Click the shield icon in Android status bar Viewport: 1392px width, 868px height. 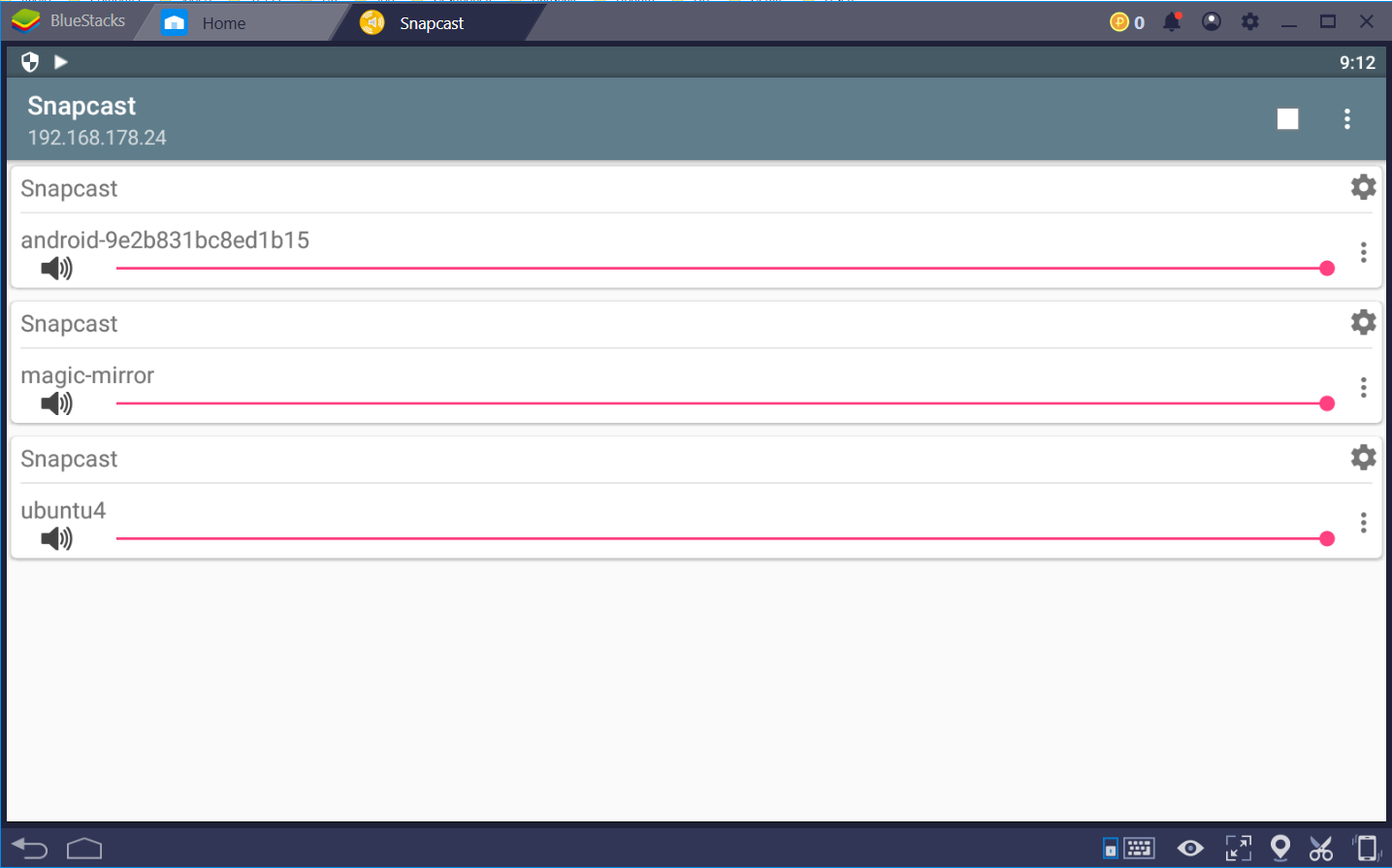[x=30, y=62]
